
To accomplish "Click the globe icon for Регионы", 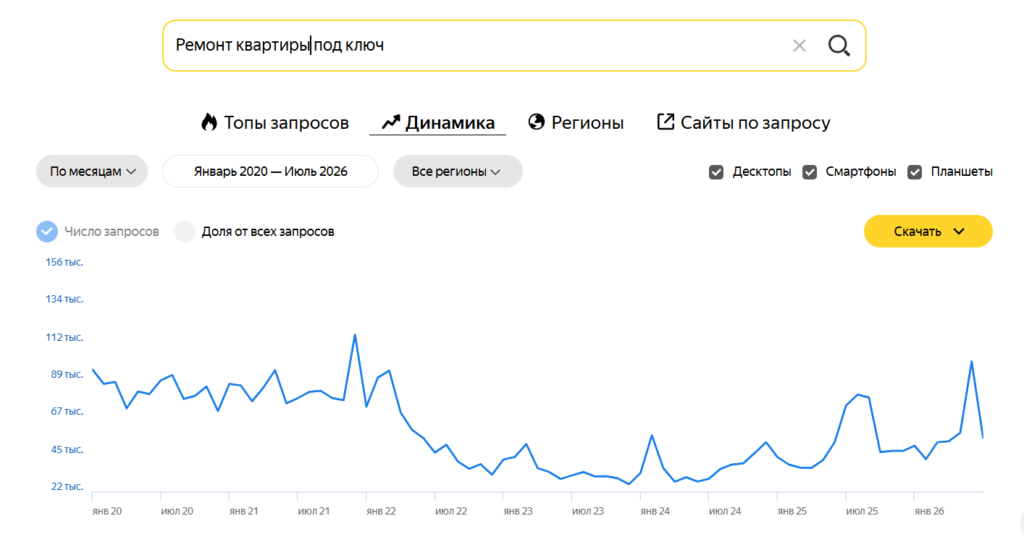I will [x=536, y=122].
